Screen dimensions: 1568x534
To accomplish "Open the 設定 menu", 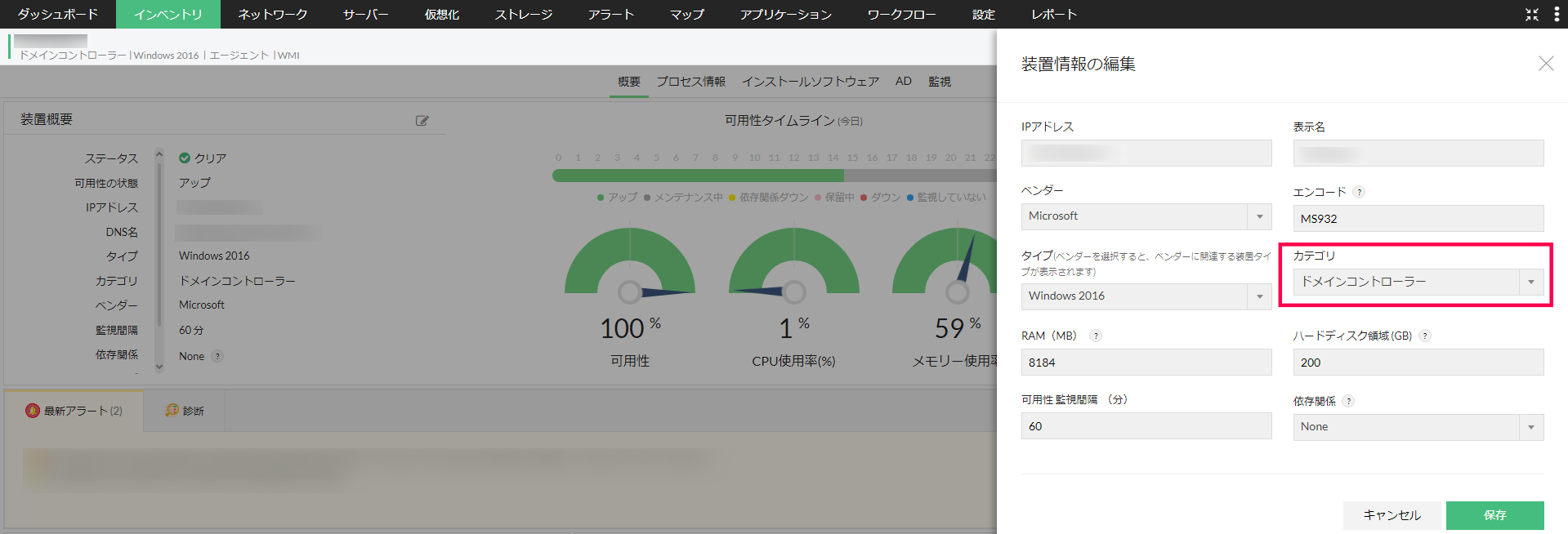I will pos(984,14).
